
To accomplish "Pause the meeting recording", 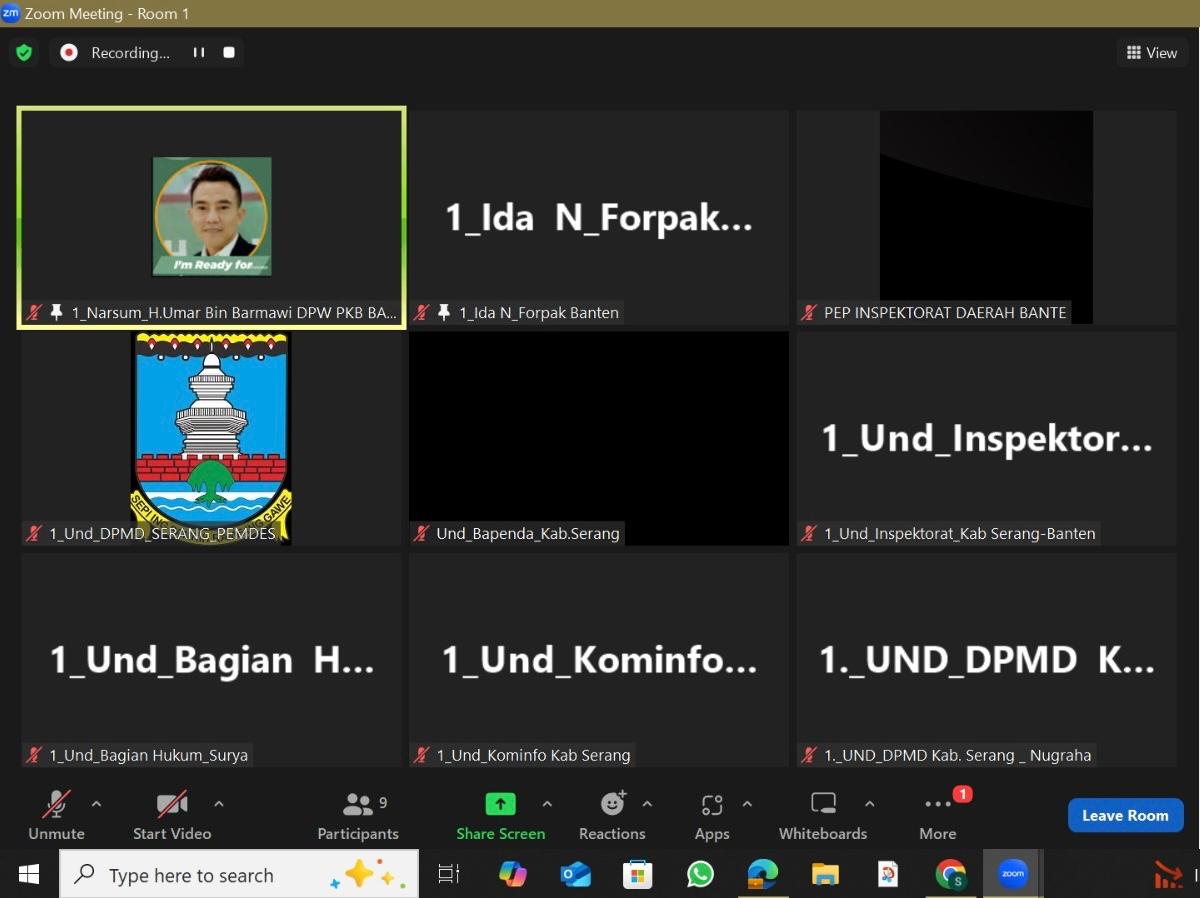I will coord(199,53).
